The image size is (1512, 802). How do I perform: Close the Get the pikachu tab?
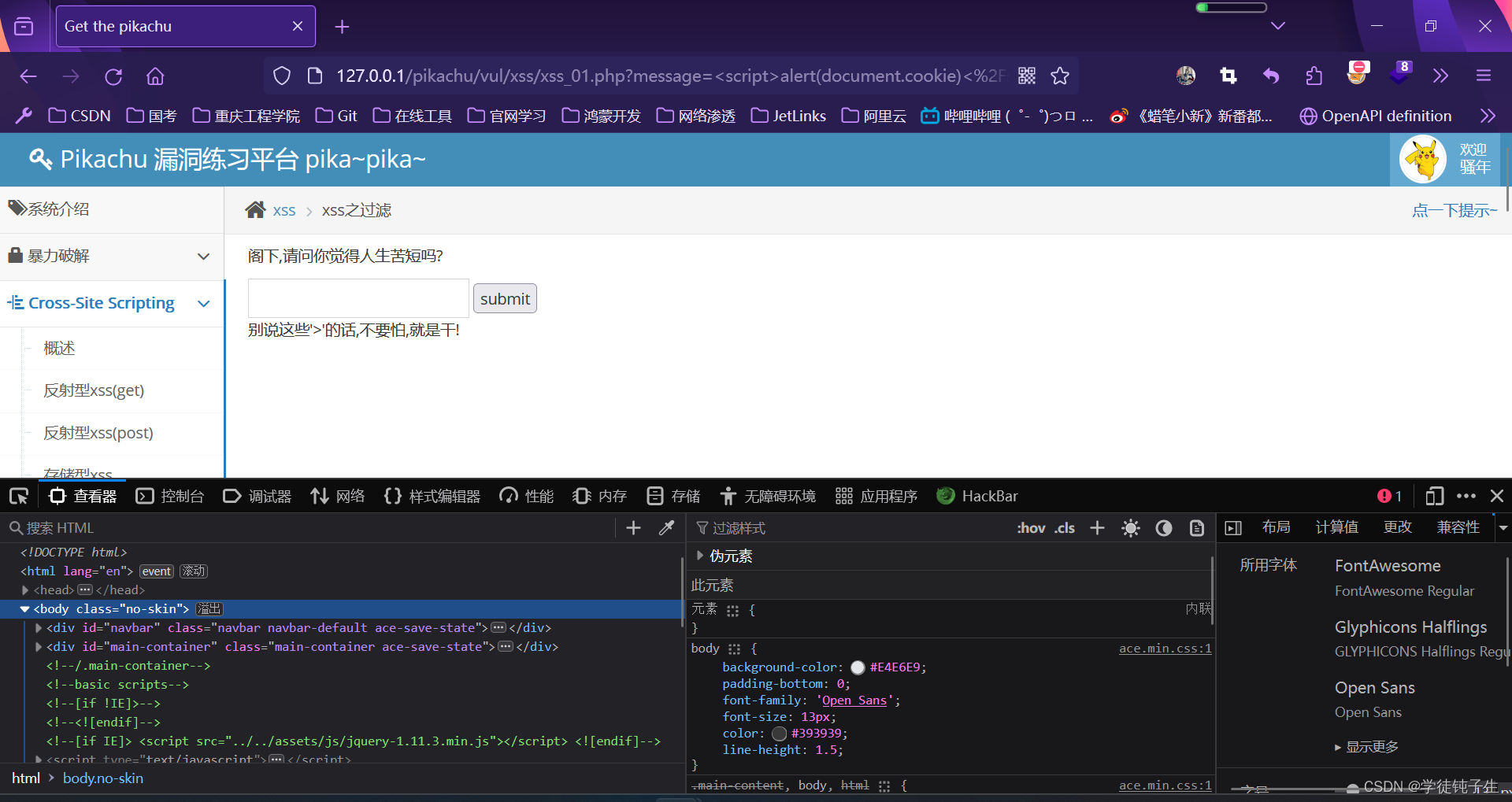coord(298,26)
